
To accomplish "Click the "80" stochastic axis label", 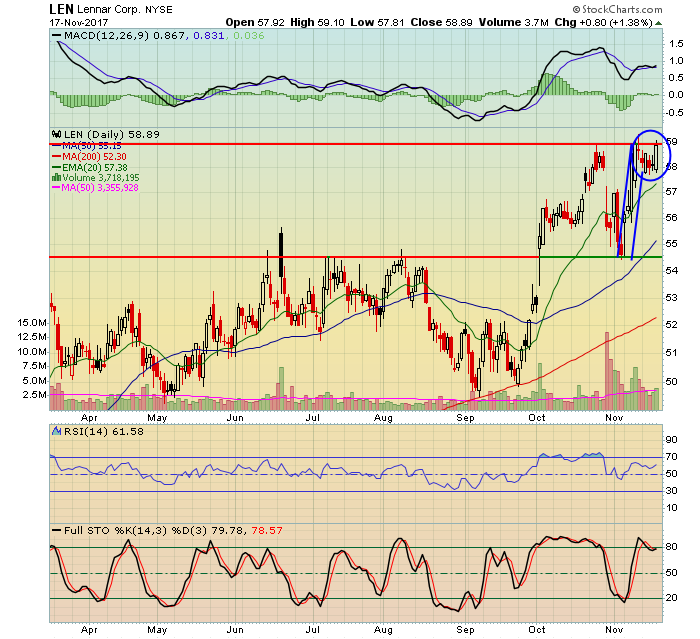I will tap(671, 547).
